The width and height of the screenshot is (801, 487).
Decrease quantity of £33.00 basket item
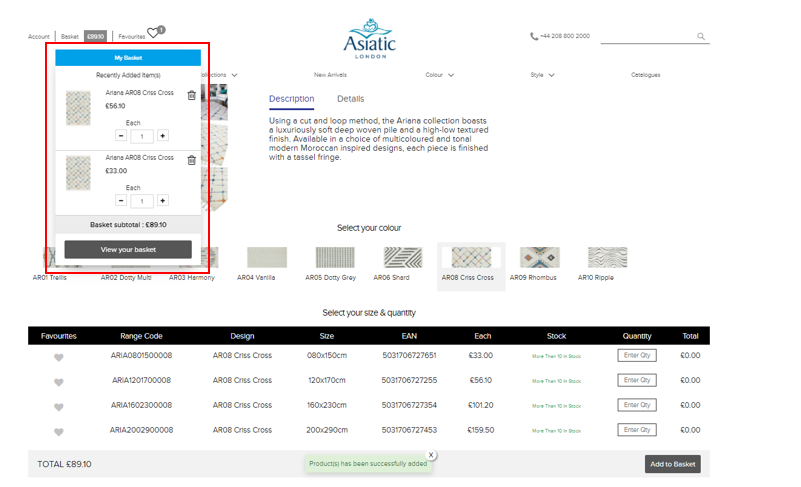tap(121, 201)
